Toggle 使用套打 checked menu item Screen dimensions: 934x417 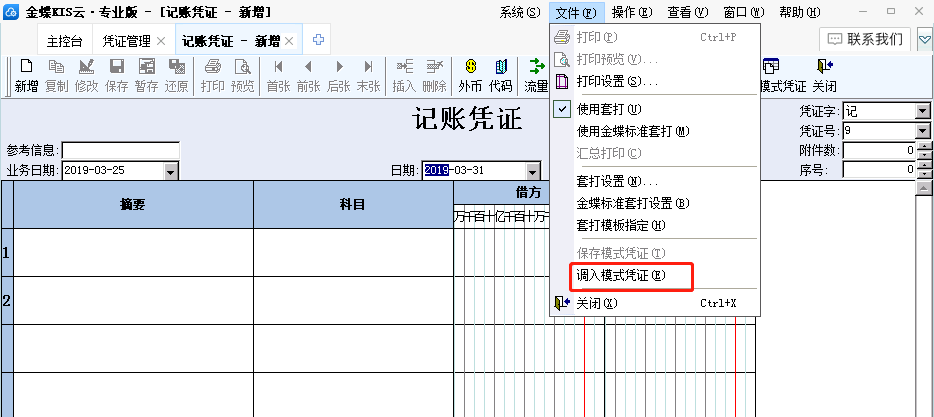654,110
